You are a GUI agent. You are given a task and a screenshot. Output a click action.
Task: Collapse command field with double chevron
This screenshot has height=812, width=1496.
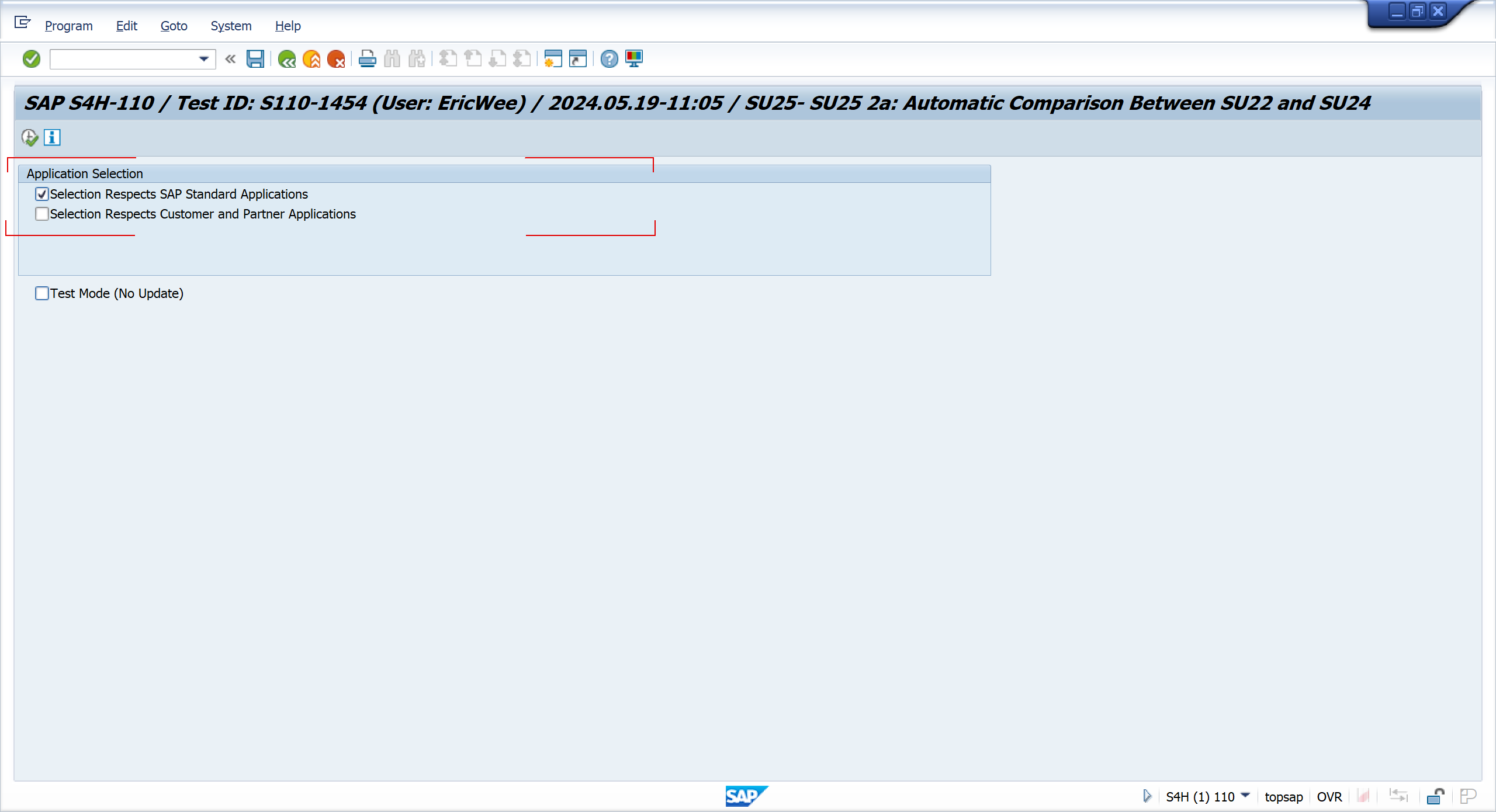click(230, 59)
